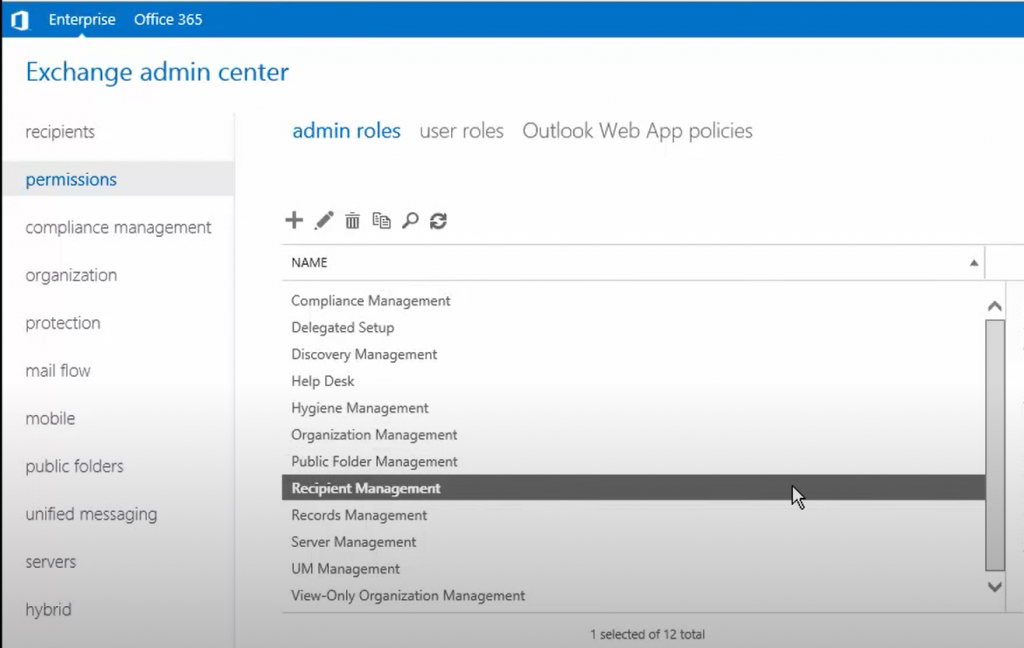Go to recipients section
The width and height of the screenshot is (1024, 648).
(x=60, y=132)
